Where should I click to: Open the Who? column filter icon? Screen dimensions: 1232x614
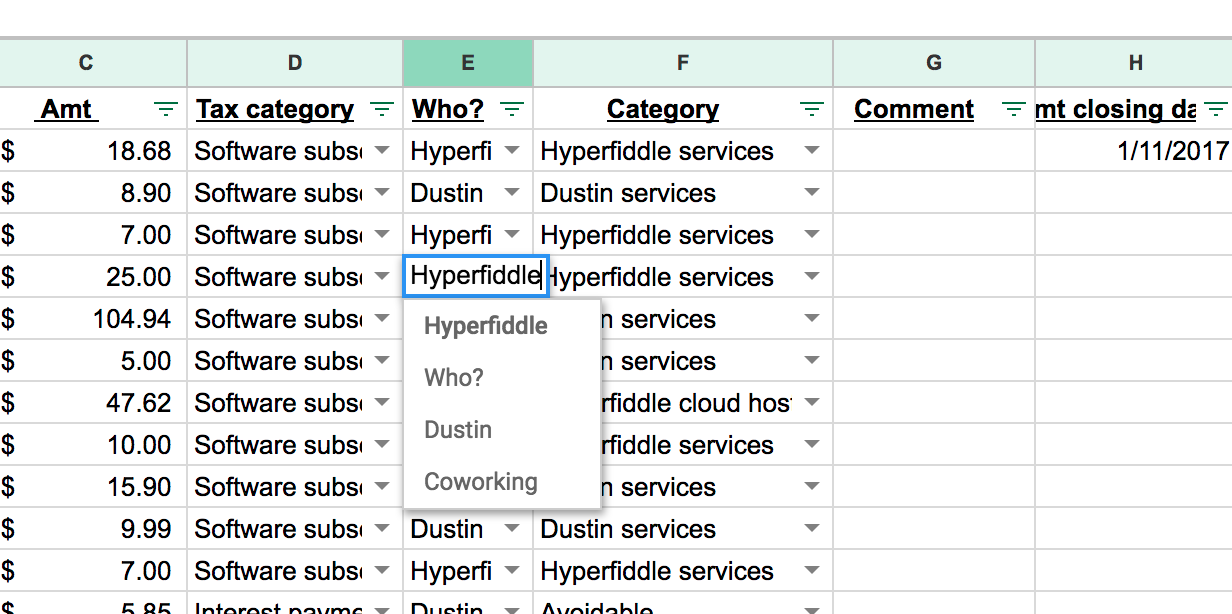click(x=512, y=109)
